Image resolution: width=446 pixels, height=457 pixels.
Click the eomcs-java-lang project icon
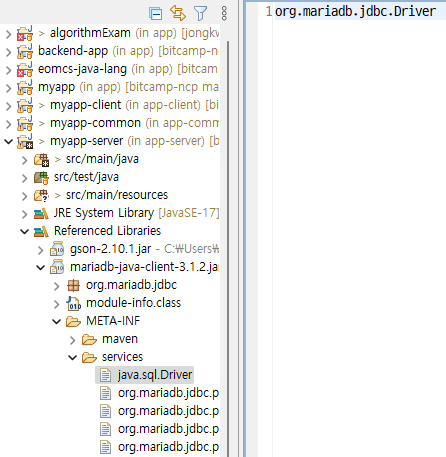pyautogui.click(x=25, y=69)
